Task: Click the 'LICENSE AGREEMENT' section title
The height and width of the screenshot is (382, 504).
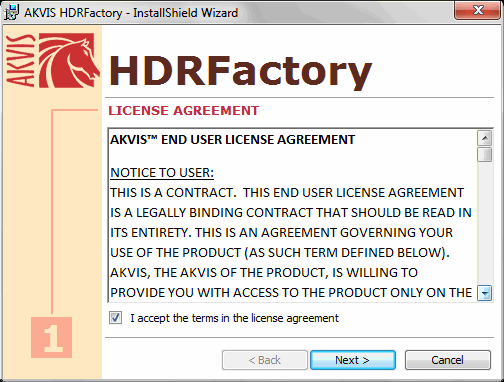Action: 184,111
